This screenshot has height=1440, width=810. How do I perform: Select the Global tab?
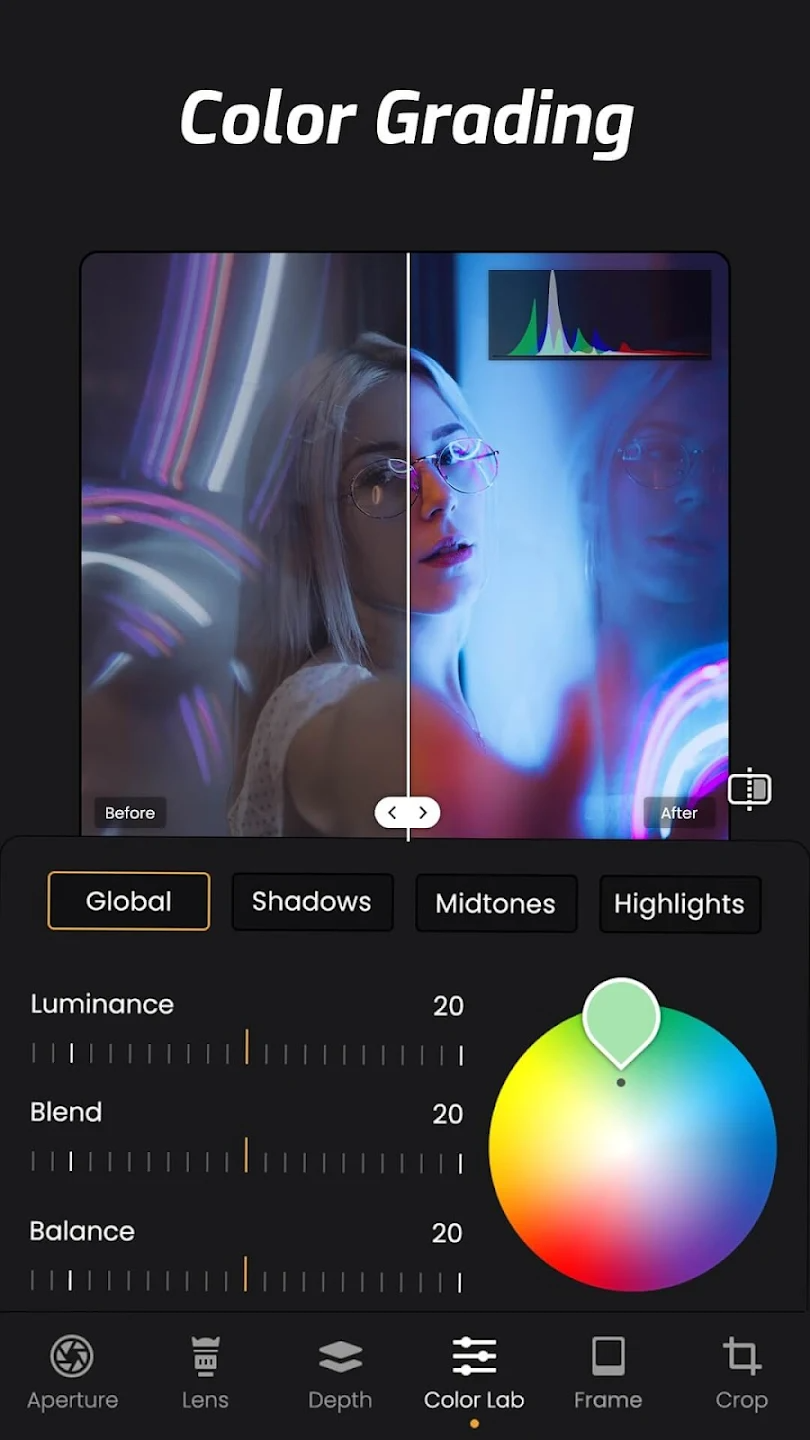tap(129, 902)
